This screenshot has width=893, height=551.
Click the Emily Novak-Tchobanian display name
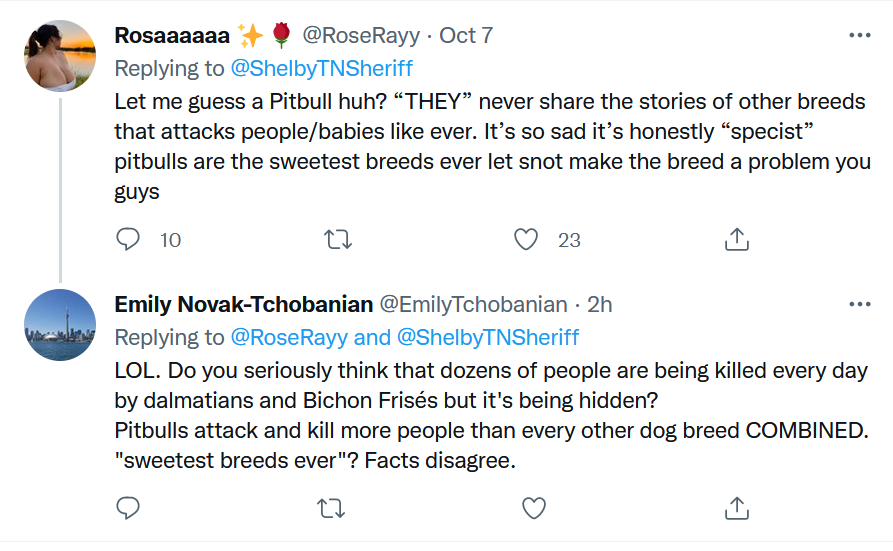pos(244,304)
